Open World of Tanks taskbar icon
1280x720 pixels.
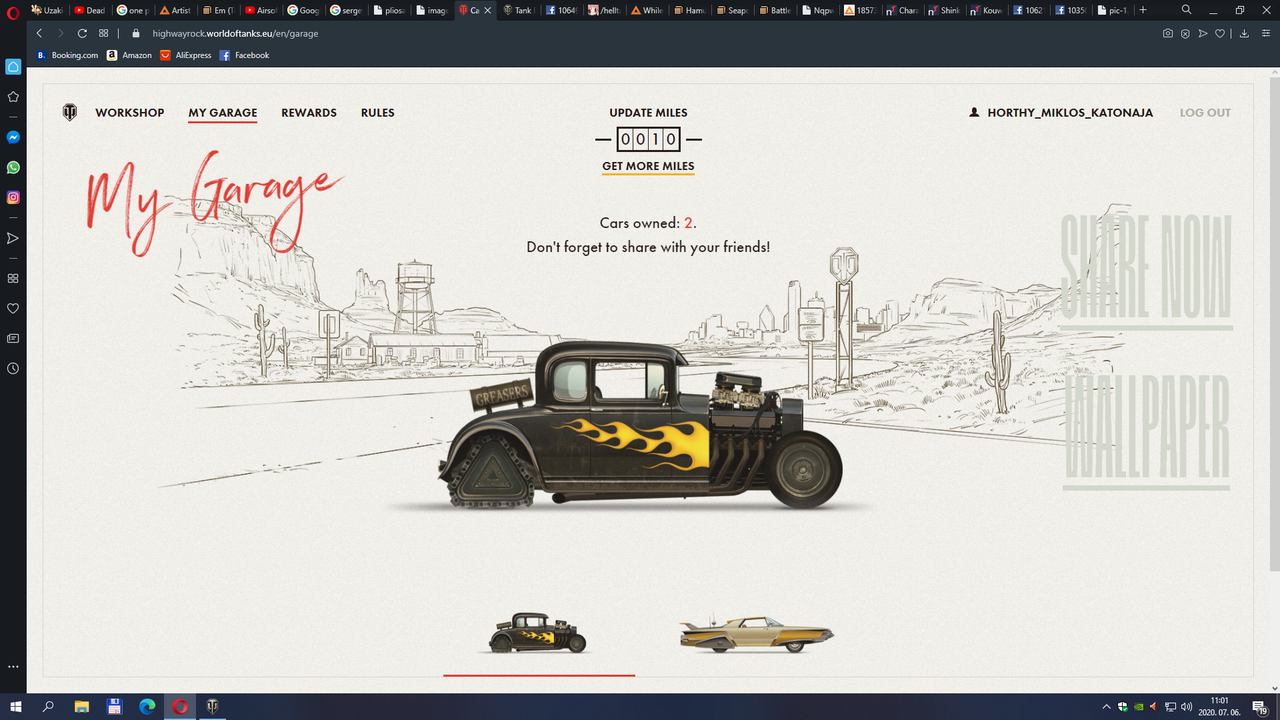click(x=212, y=707)
